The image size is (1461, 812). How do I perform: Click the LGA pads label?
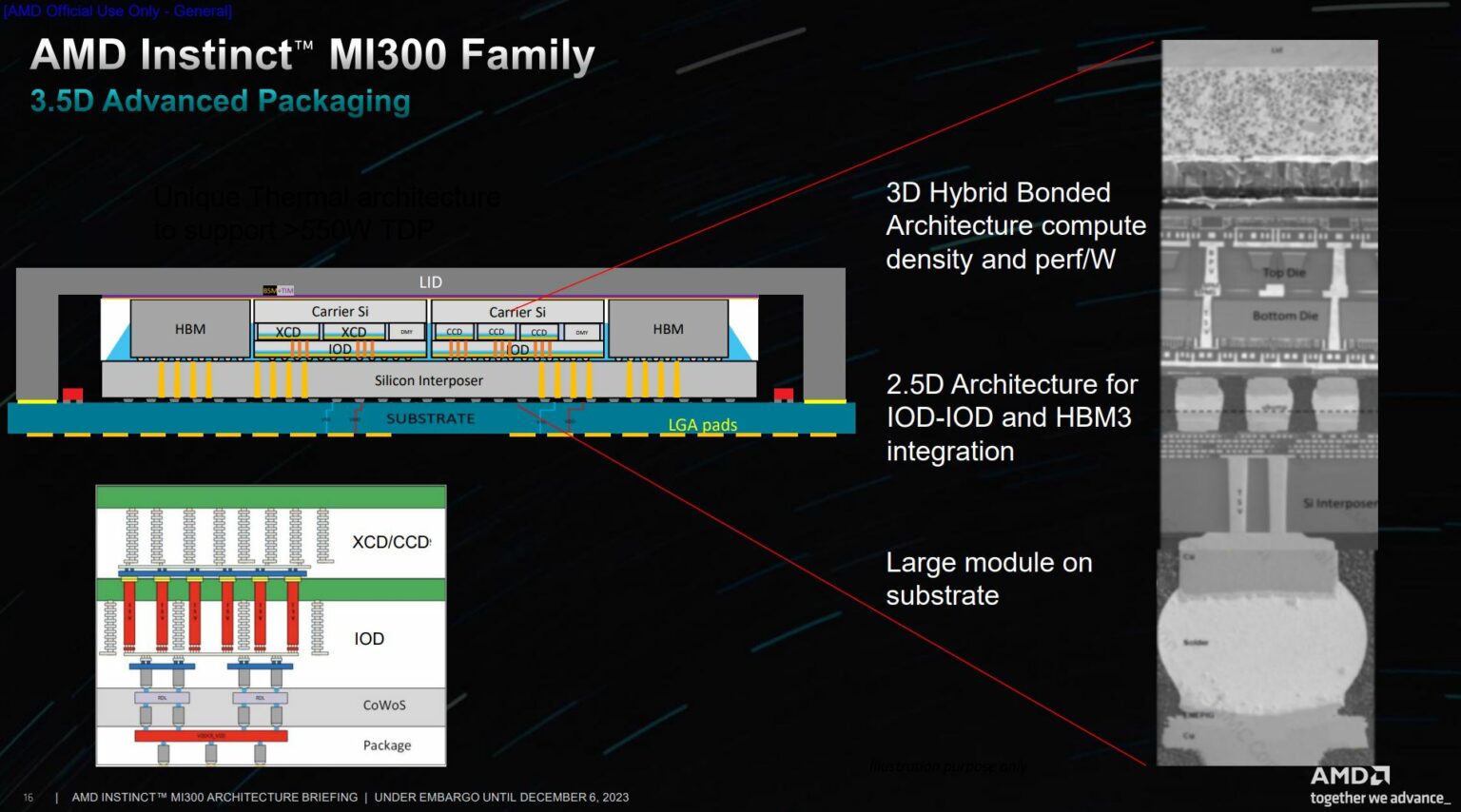point(702,425)
